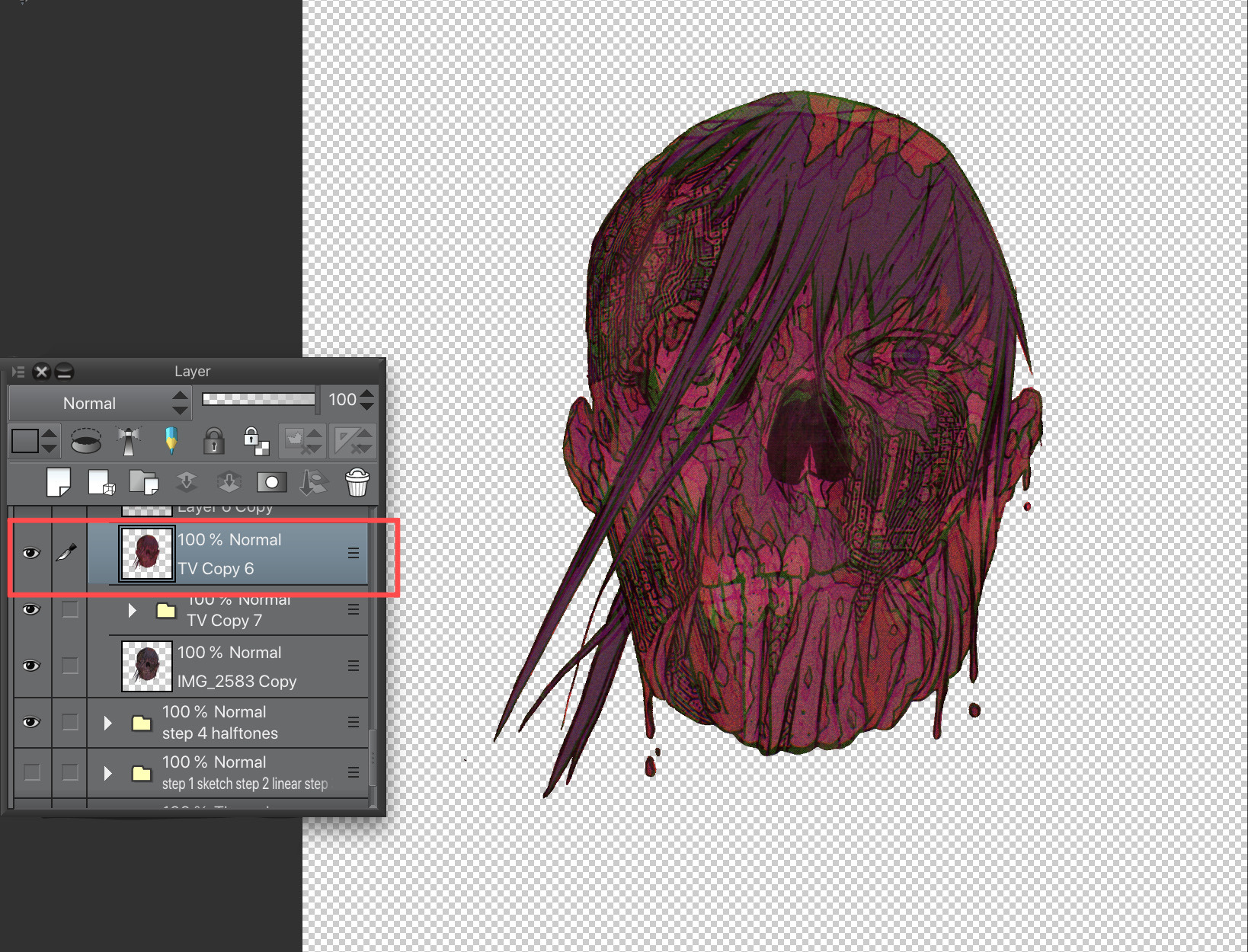Screen dimensions: 1248x952
Task: Open the layer color dropdown
Action: pyautogui.click(x=34, y=441)
